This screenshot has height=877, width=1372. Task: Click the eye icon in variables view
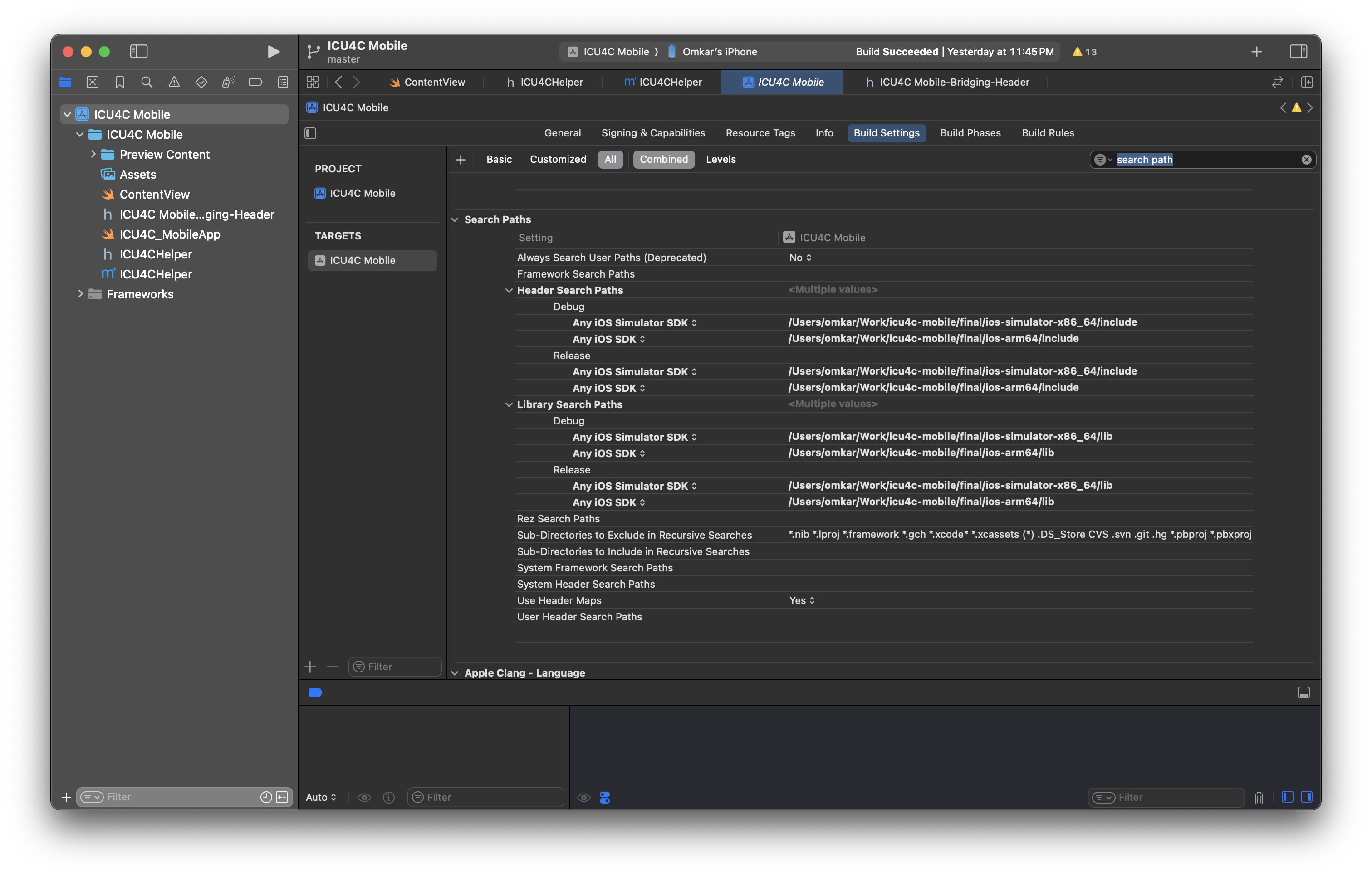point(364,798)
